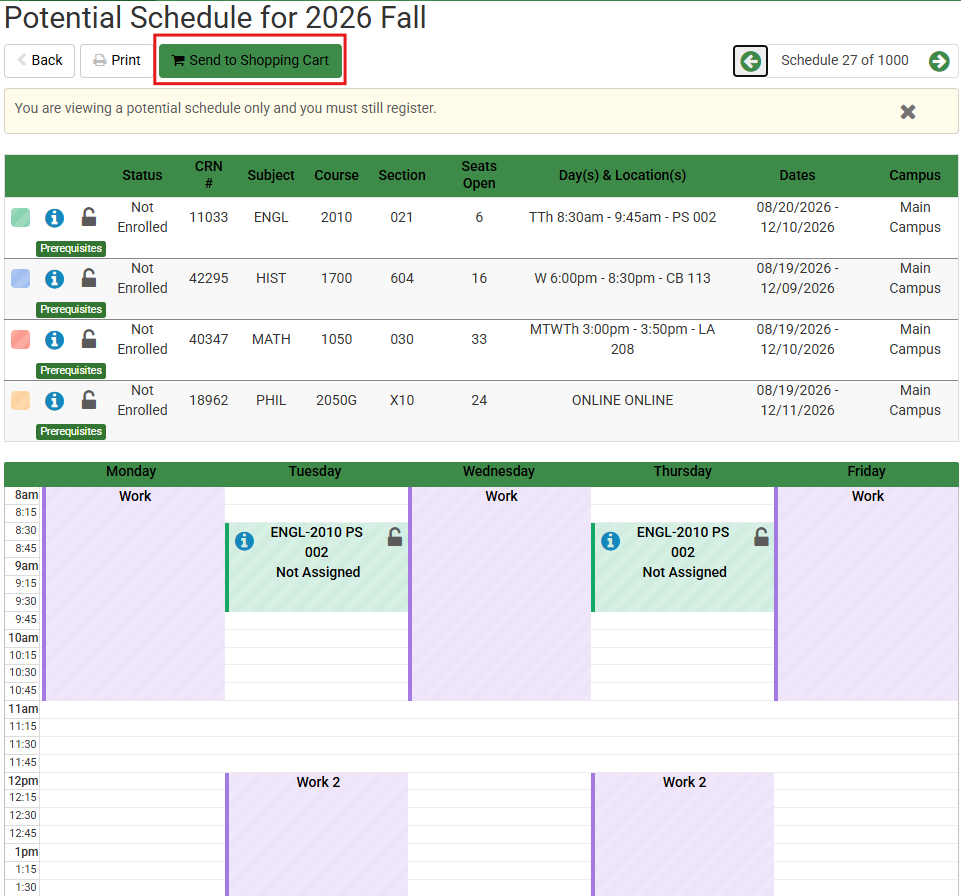Screen dimensions: 961x896
Task: Open info for ENGL 2010 row
Action: [55, 218]
